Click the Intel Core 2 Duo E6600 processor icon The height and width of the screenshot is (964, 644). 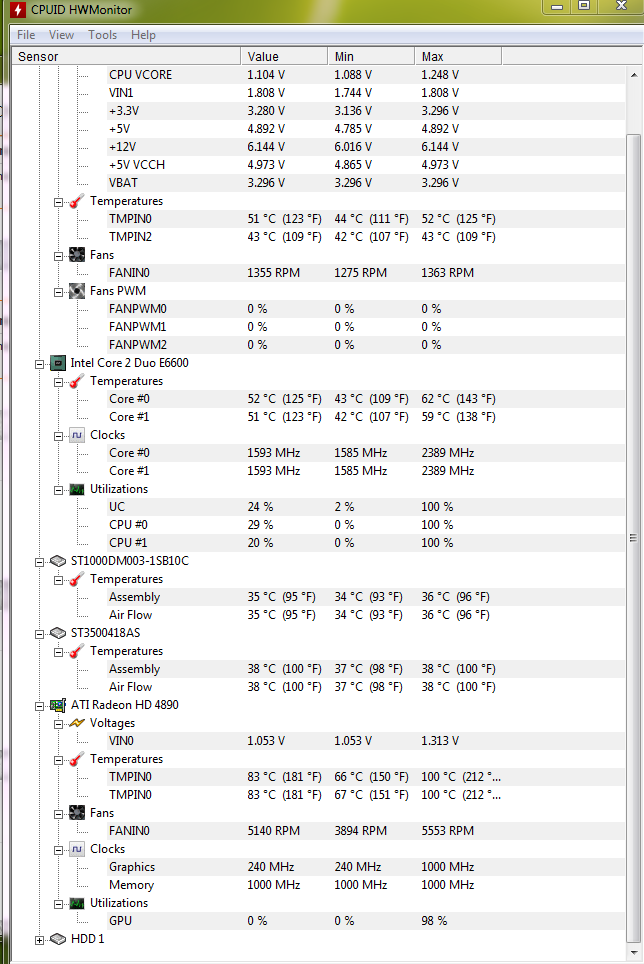point(58,363)
